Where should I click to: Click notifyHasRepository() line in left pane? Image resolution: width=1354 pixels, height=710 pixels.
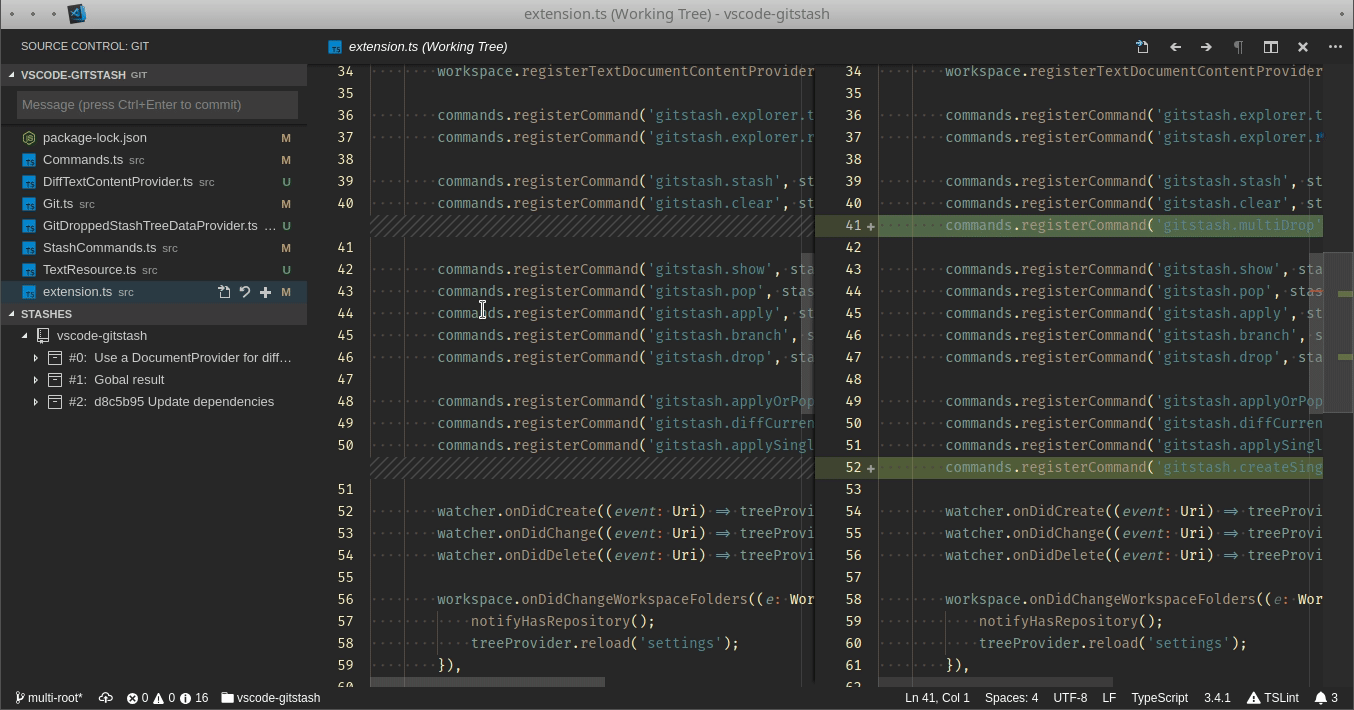(563, 621)
